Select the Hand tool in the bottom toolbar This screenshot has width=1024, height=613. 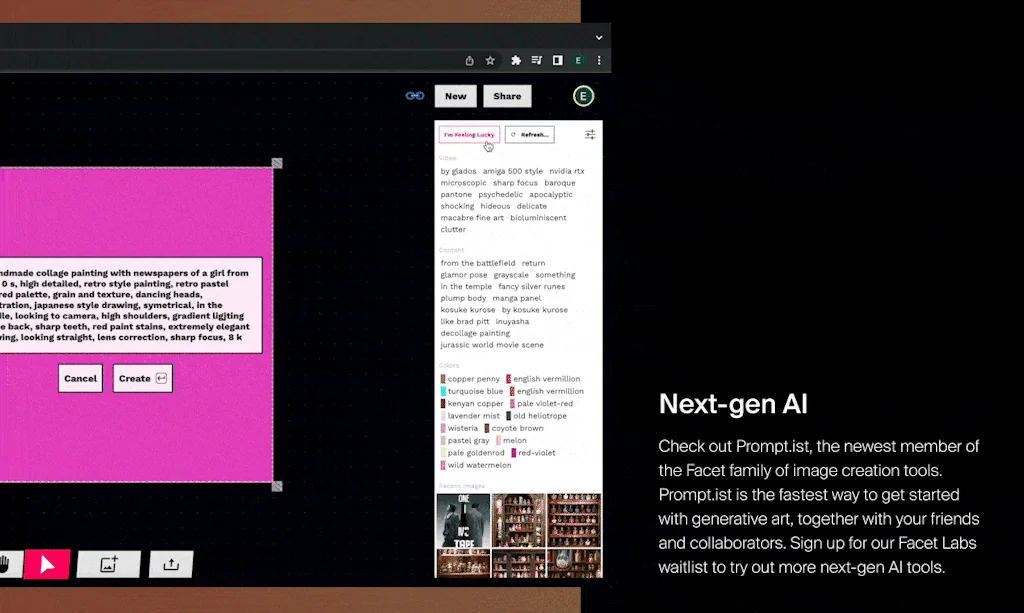point(10,564)
